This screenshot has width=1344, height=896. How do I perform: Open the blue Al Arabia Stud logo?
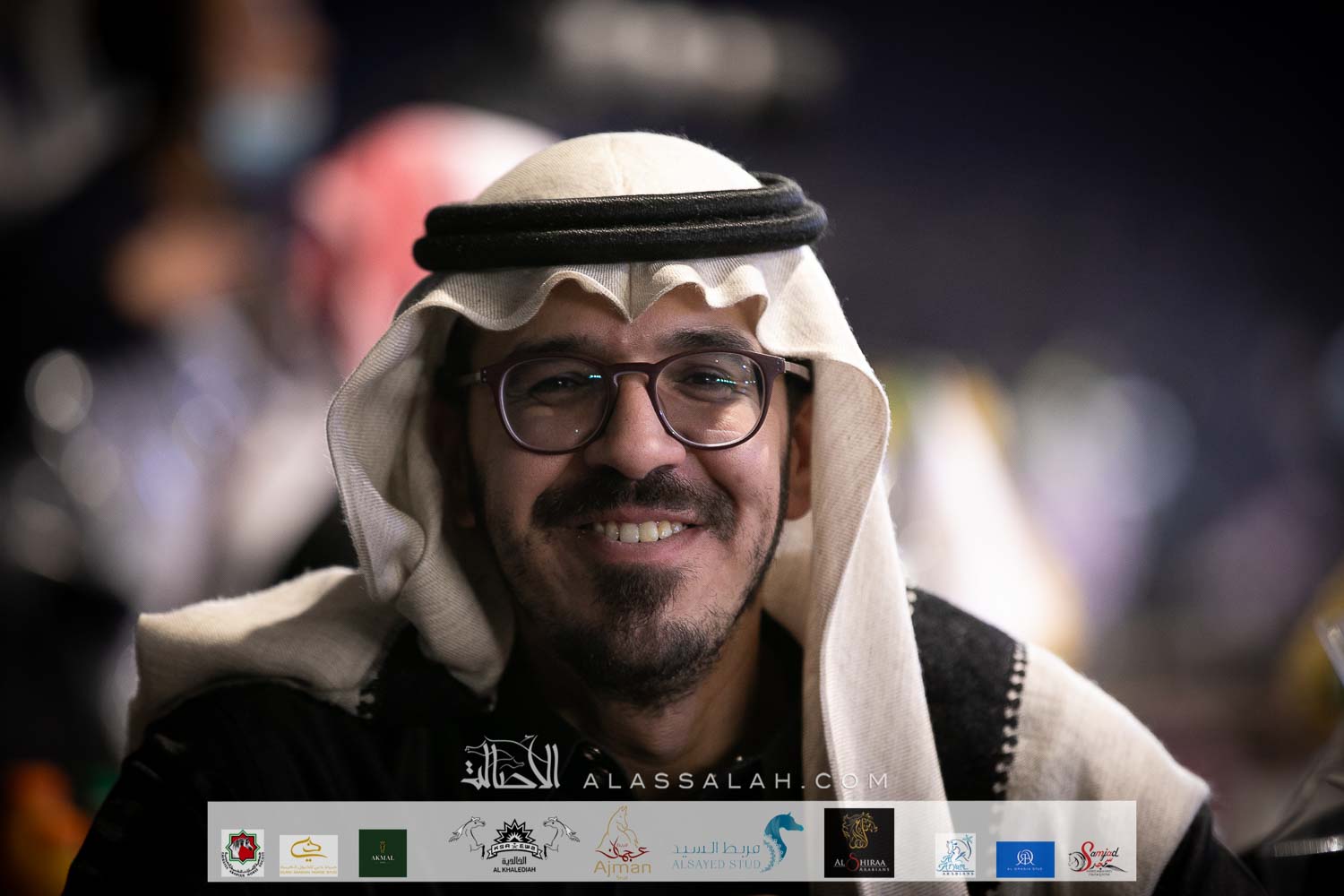pyautogui.click(x=1025, y=858)
